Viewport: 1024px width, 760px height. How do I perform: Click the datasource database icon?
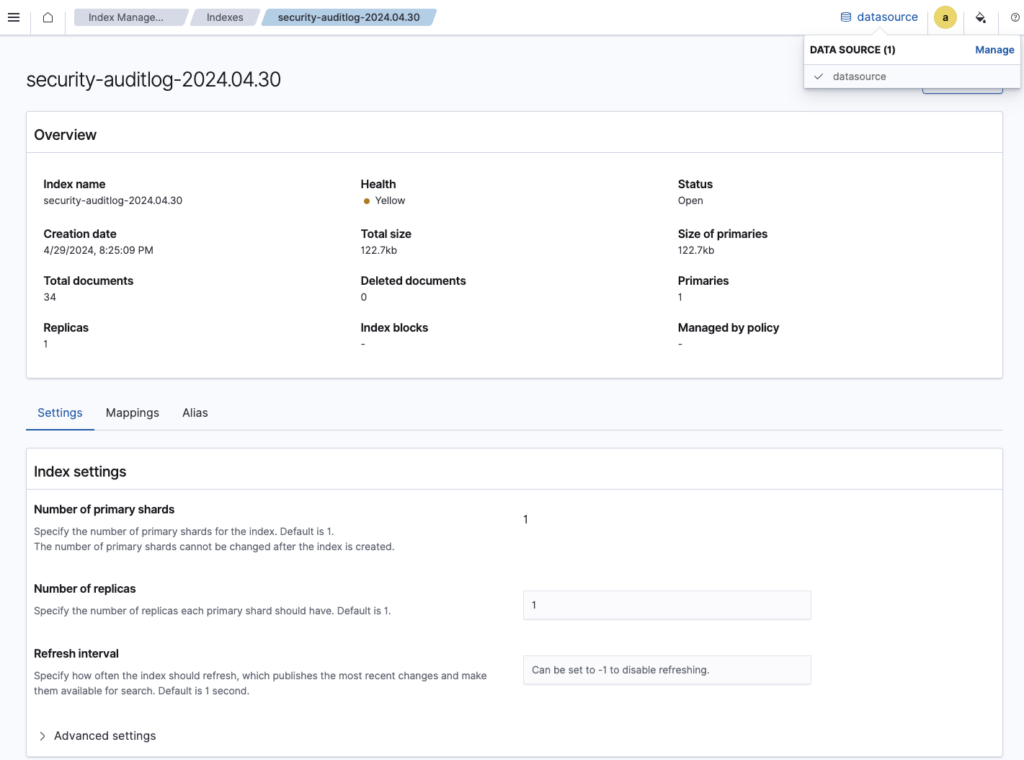(x=846, y=17)
